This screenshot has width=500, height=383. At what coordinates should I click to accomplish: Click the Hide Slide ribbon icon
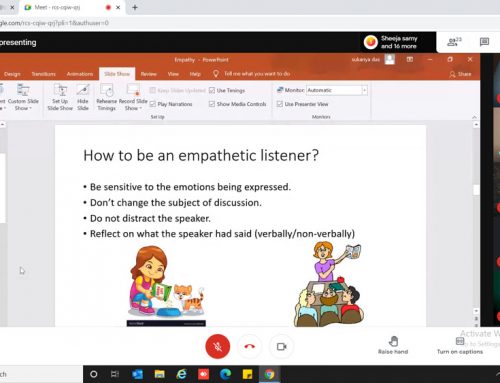pos(83,97)
